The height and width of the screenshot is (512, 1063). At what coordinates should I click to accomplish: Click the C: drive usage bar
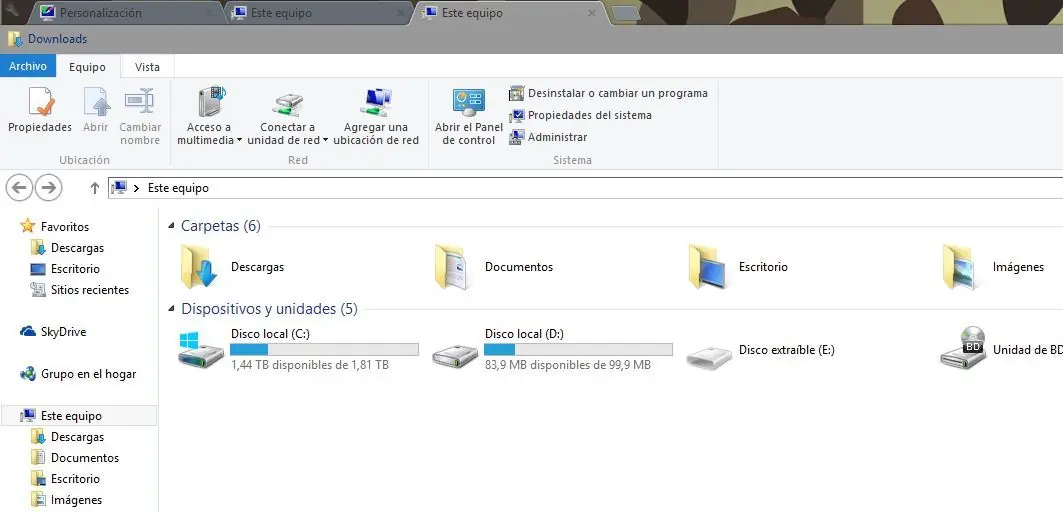click(324, 349)
